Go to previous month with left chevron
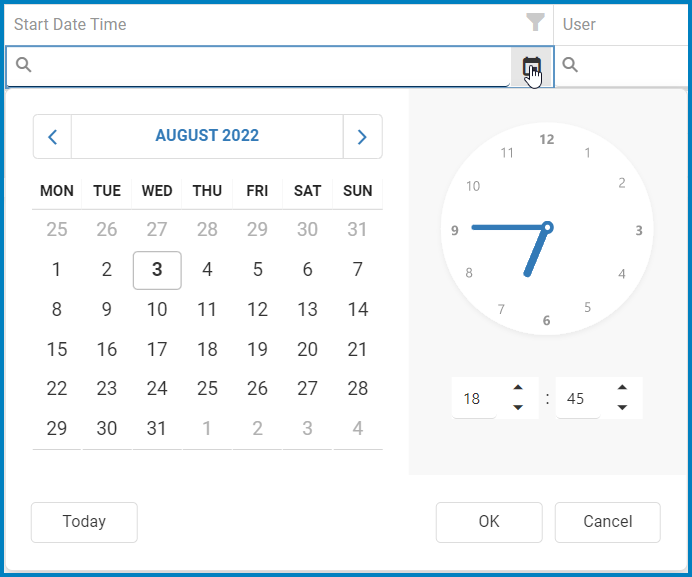Viewport: 692px width, 577px height. (x=53, y=137)
